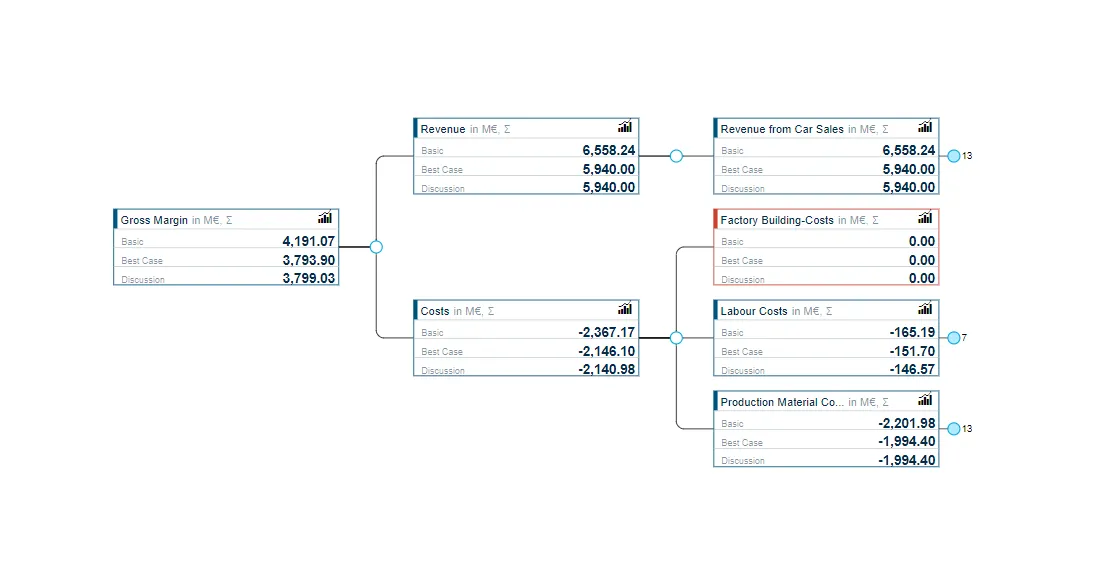Click Basic value 6,558.24 in Revenue node

click(x=608, y=150)
